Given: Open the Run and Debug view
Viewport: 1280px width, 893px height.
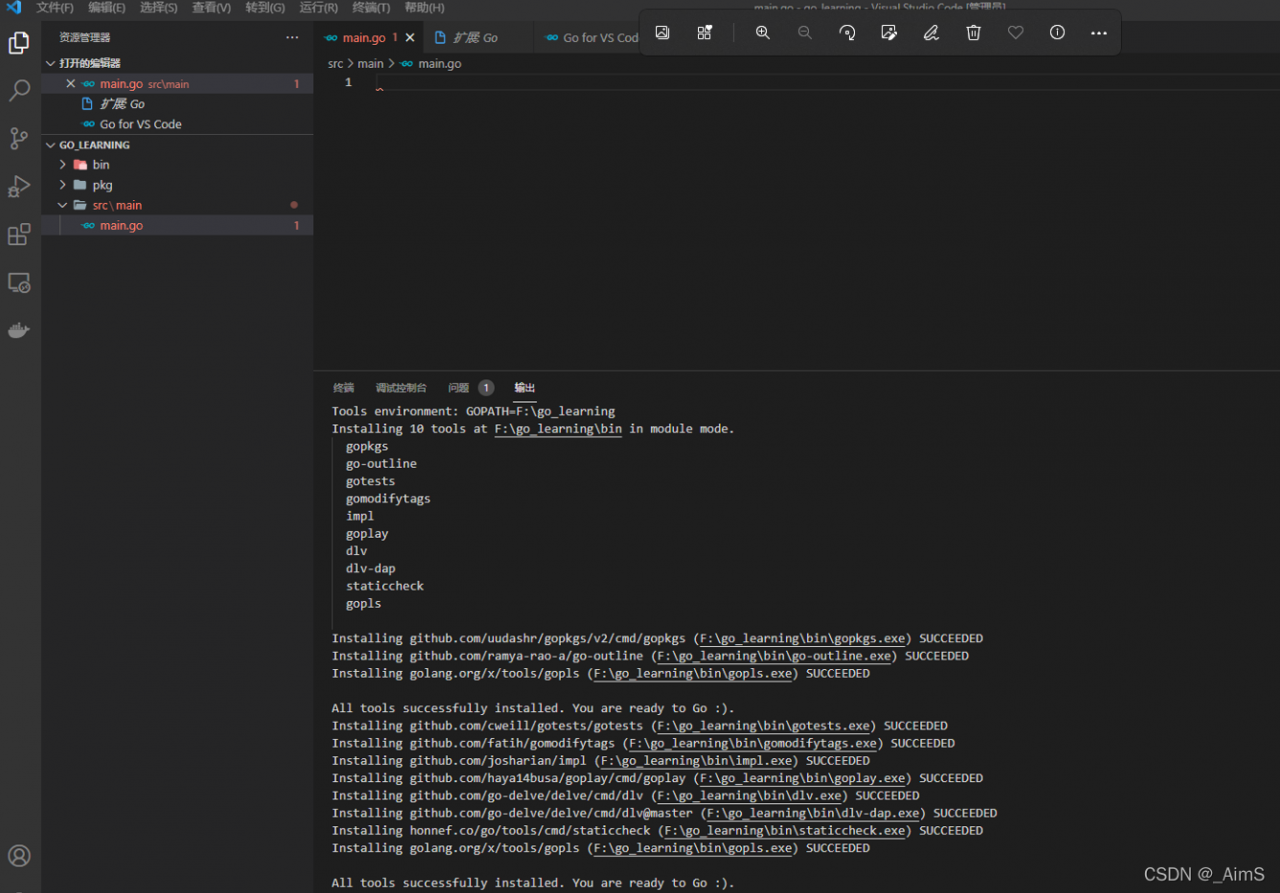Looking at the screenshot, I should 19,187.
